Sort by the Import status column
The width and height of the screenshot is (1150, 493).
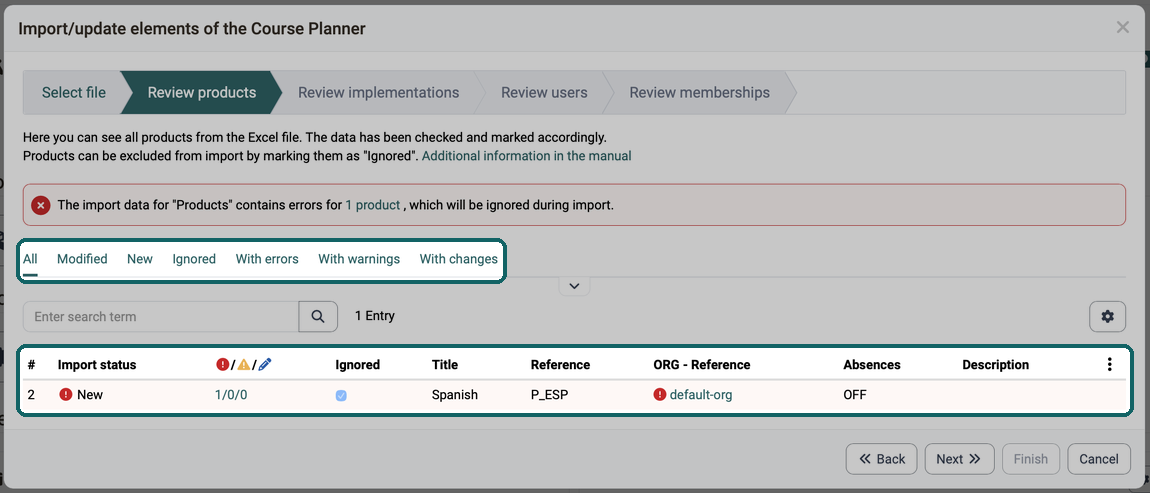point(97,365)
